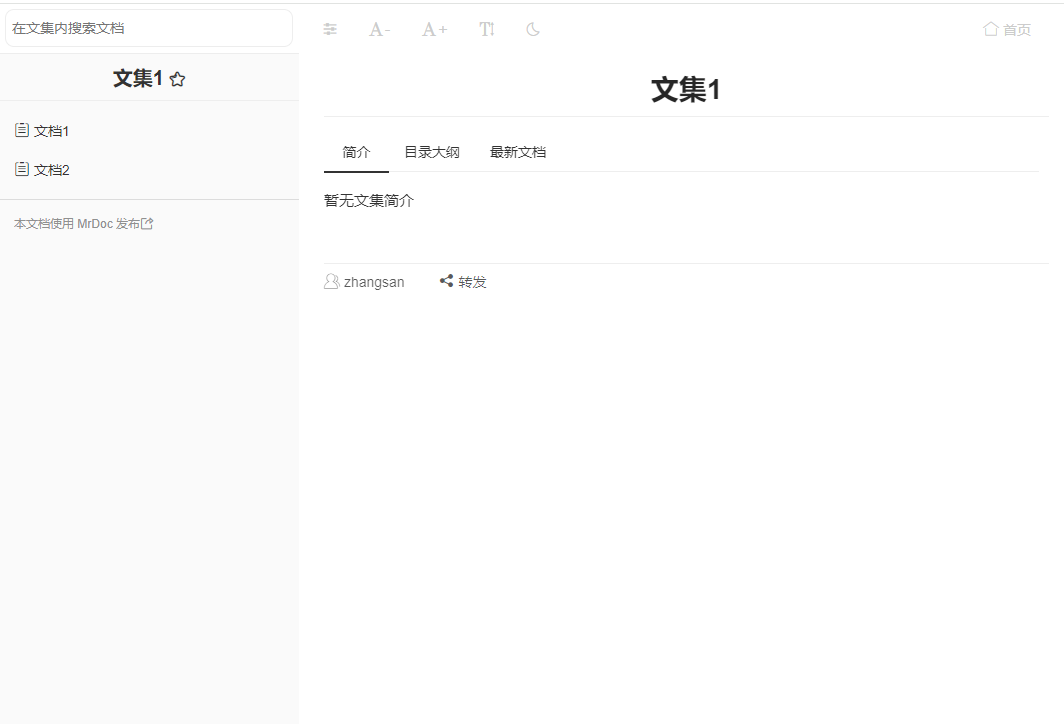Viewport: 1064px width, 724px height.
Task: Click the user avatar icon beside zhangsan
Action: coord(332,282)
